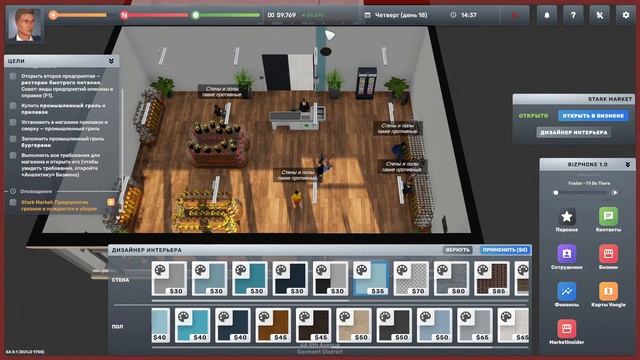Click the calendar icon beside Четверг

[x=367, y=15]
